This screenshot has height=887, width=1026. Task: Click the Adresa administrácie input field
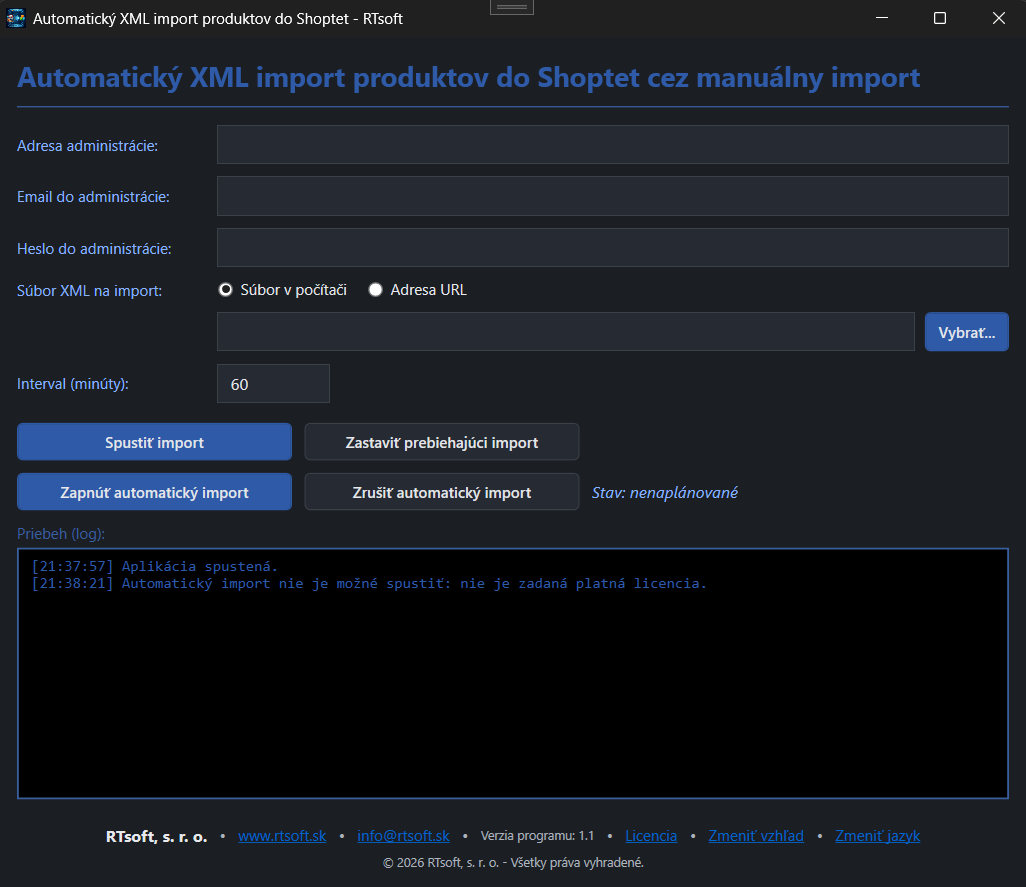[x=612, y=145]
